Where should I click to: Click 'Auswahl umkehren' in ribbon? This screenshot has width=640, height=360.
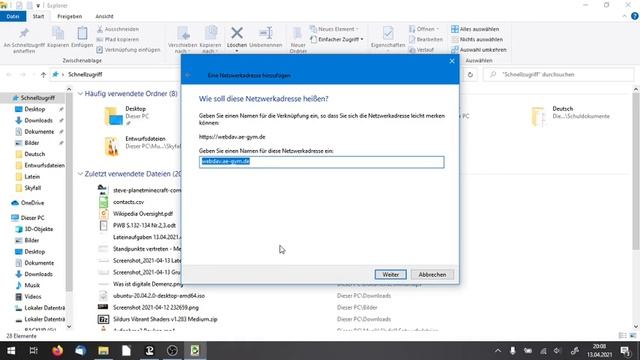tap(479, 50)
